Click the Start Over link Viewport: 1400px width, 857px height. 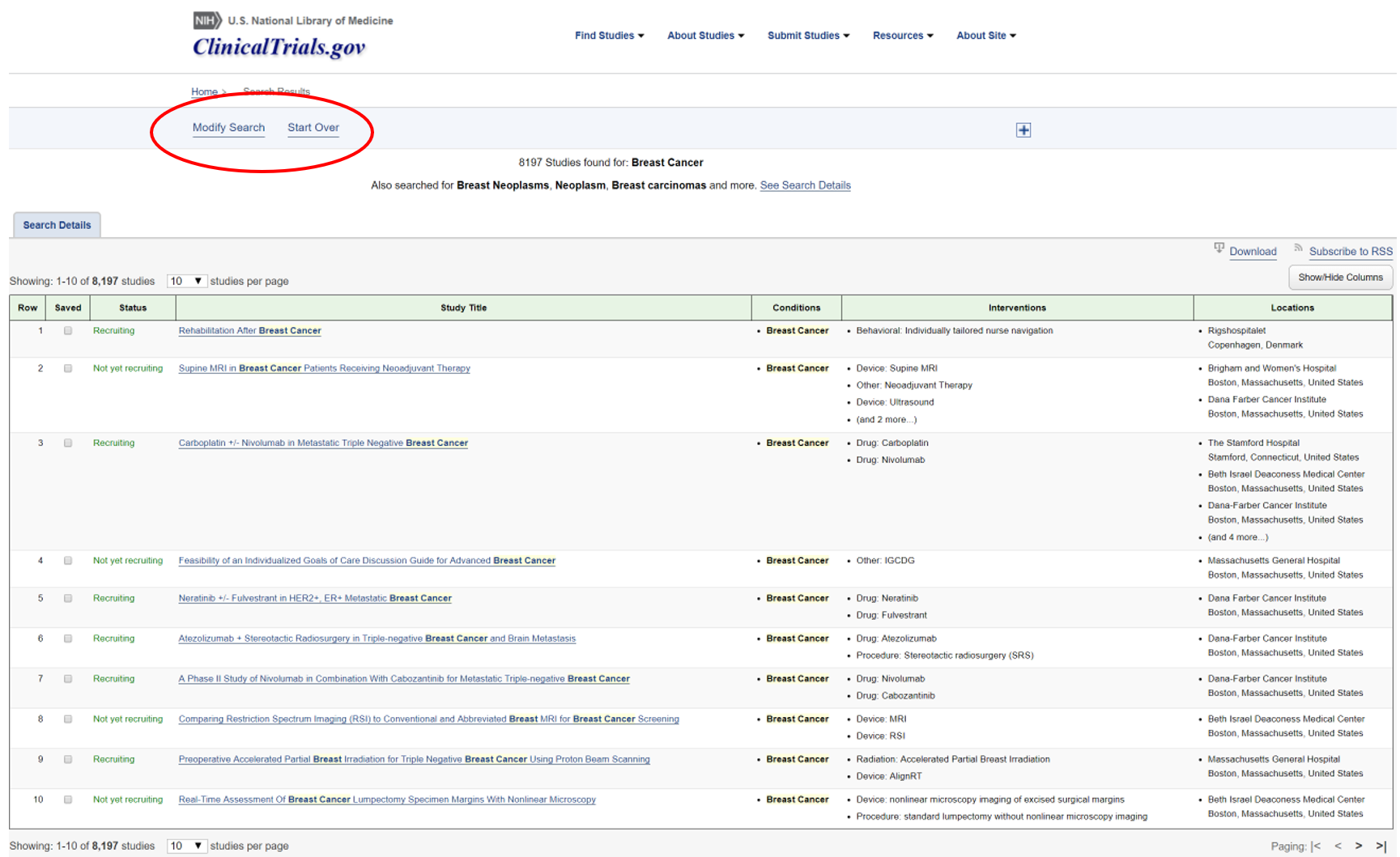pos(313,128)
